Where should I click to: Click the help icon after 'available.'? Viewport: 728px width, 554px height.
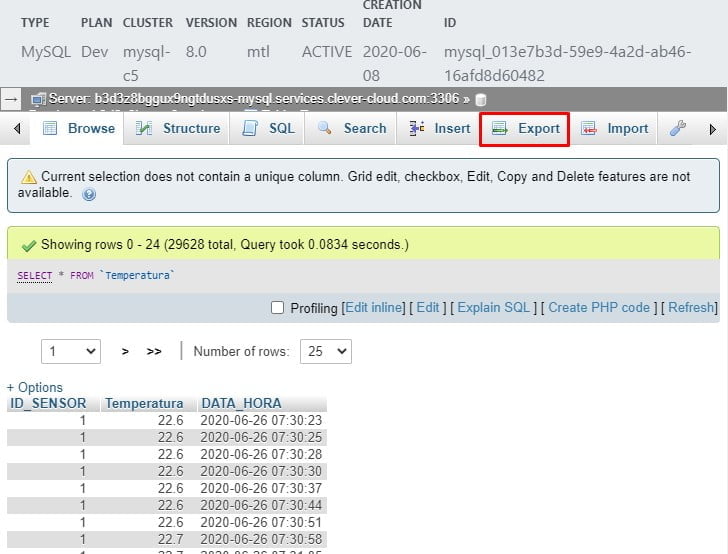point(89,194)
